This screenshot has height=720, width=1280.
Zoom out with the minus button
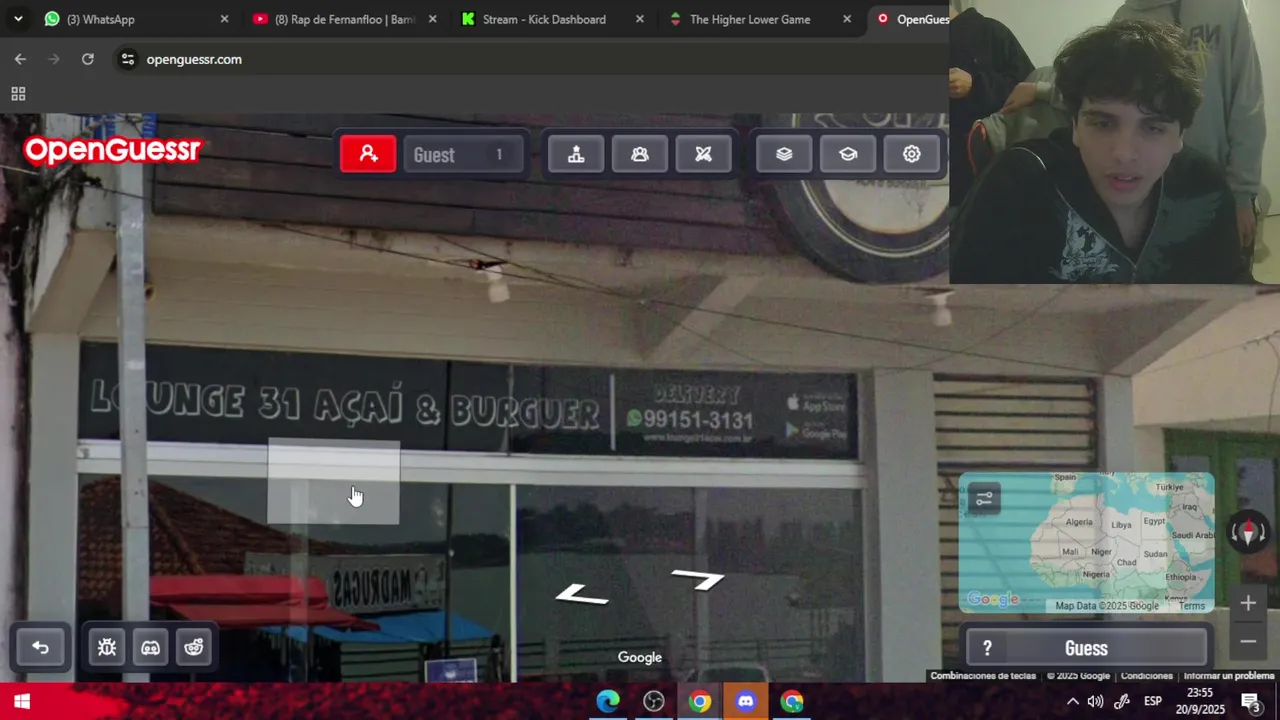click(1248, 641)
